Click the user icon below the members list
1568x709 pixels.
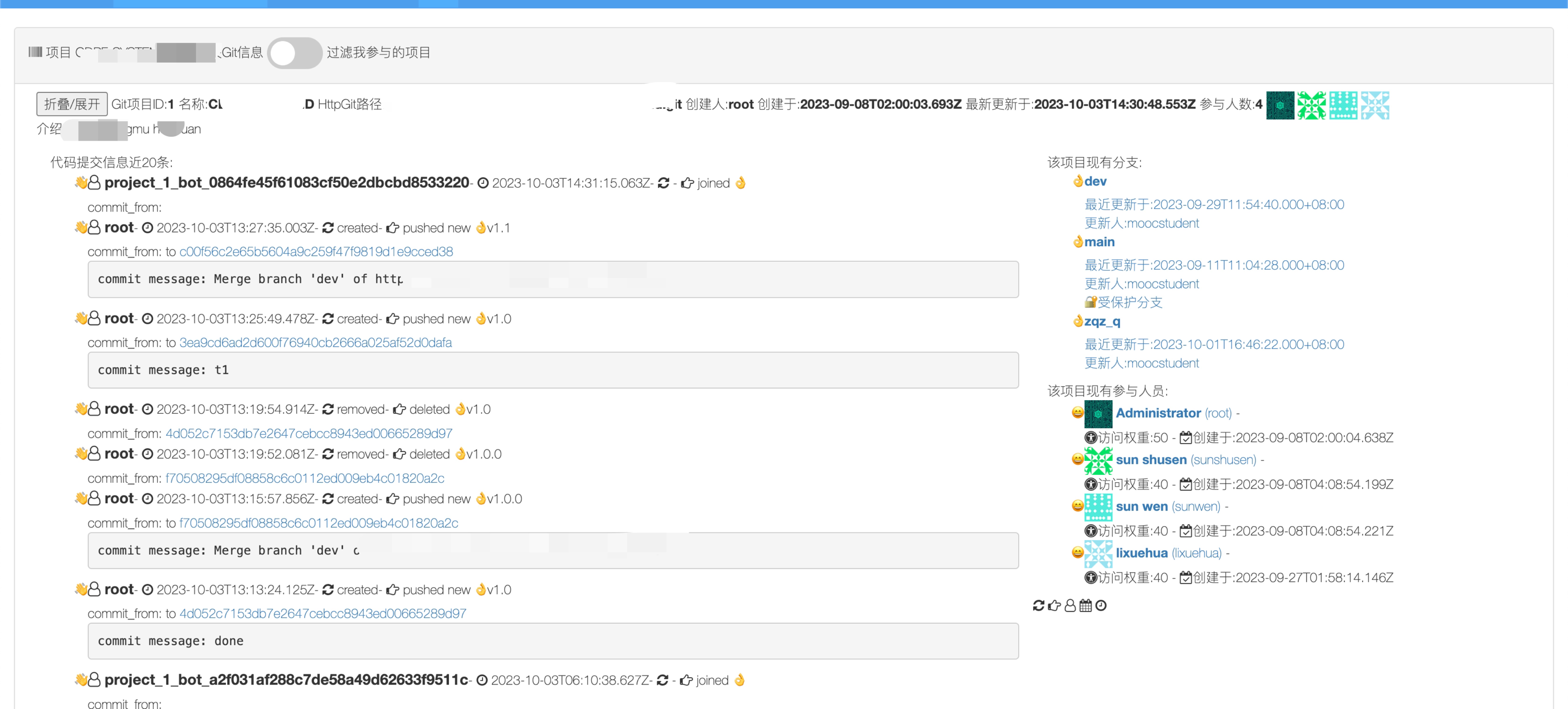click(1070, 606)
